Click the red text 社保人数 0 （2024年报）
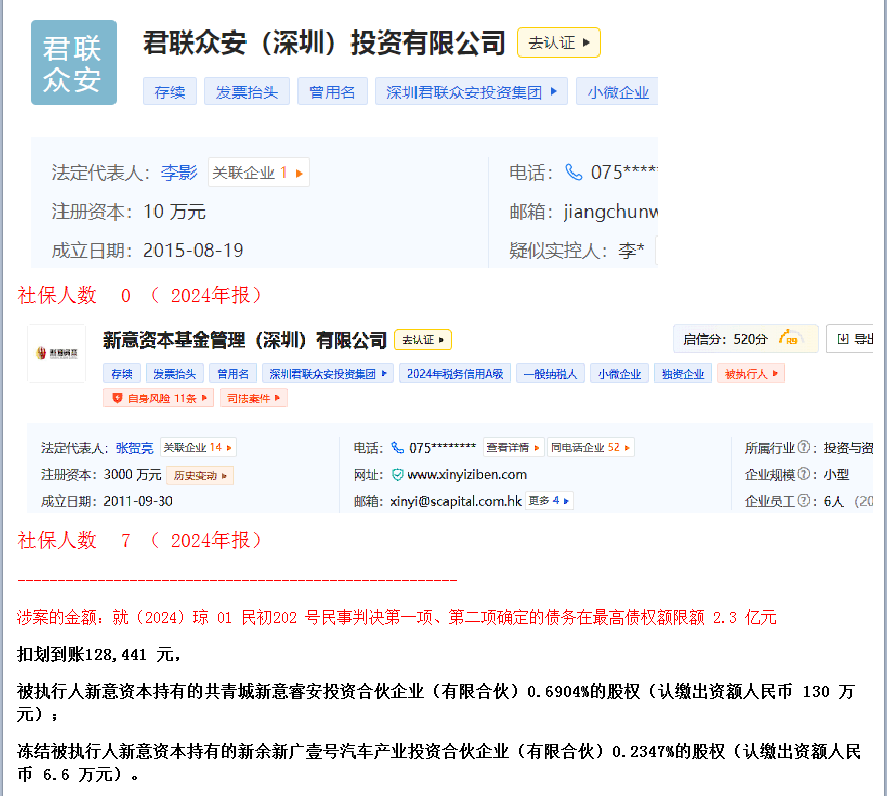Screen dimensions: 887x796 tap(140, 295)
